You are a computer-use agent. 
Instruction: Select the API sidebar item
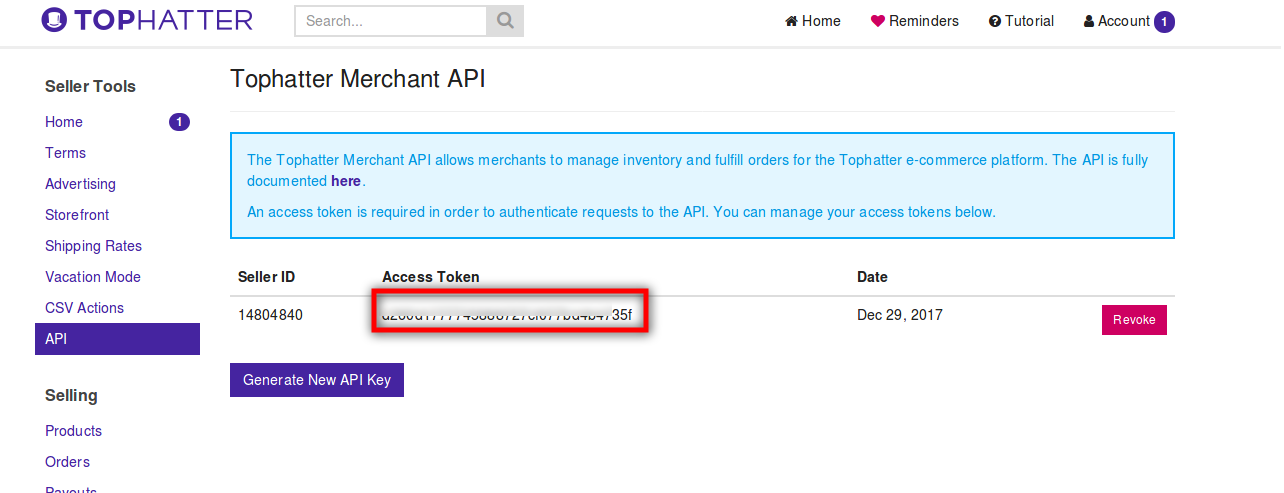(x=117, y=339)
